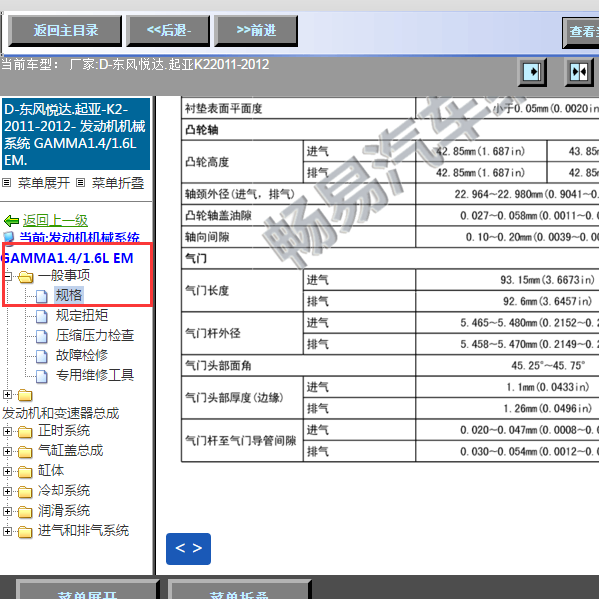The height and width of the screenshot is (599, 599).
Task: Expand the 气缸盖总成 node
Action: point(7,452)
